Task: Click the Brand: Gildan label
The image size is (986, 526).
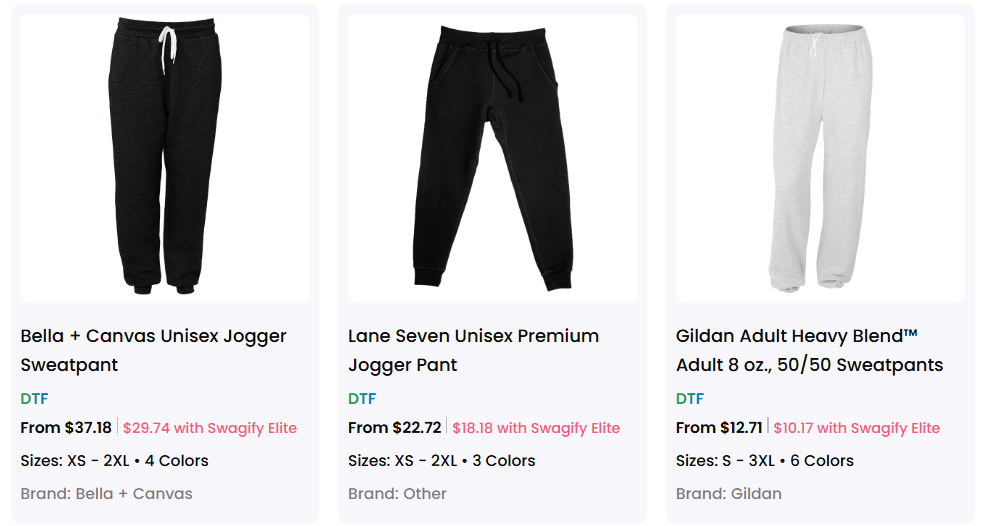Action: point(728,493)
